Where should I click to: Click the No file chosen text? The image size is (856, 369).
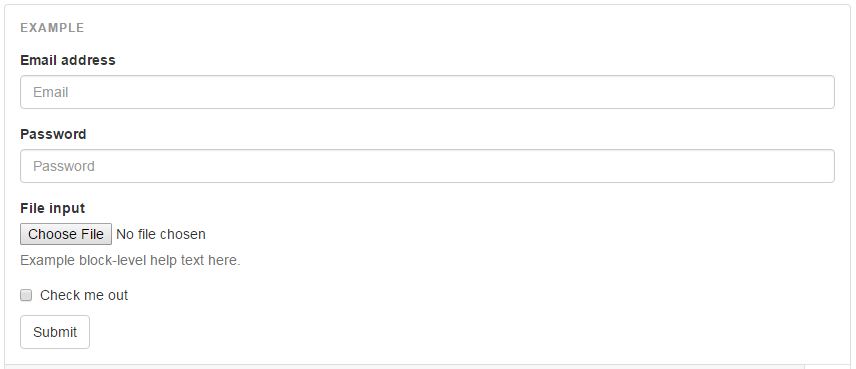pyautogui.click(x=161, y=234)
